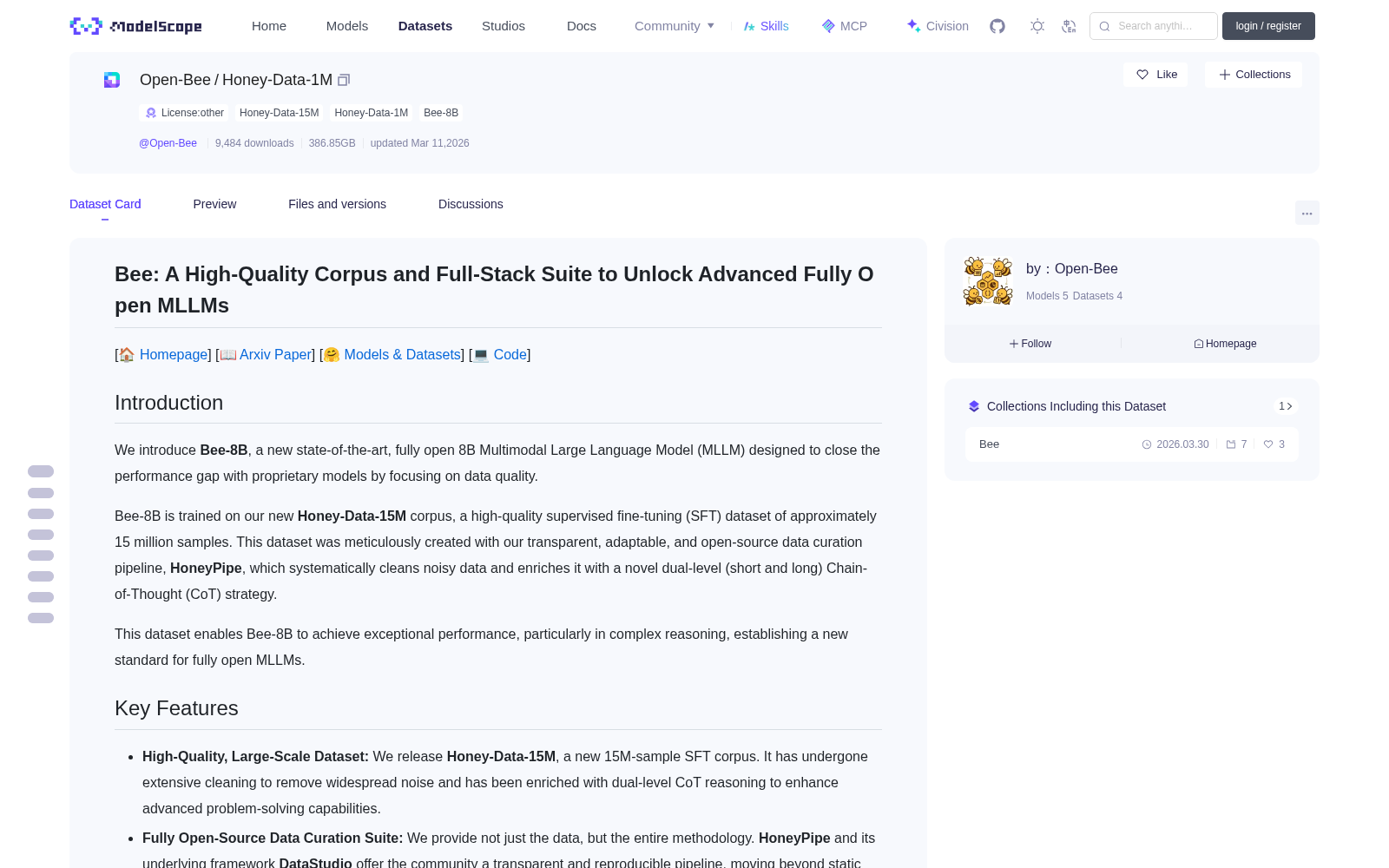Switch language with the translate icon
This screenshot has width=1389, height=868.
click(x=1069, y=26)
